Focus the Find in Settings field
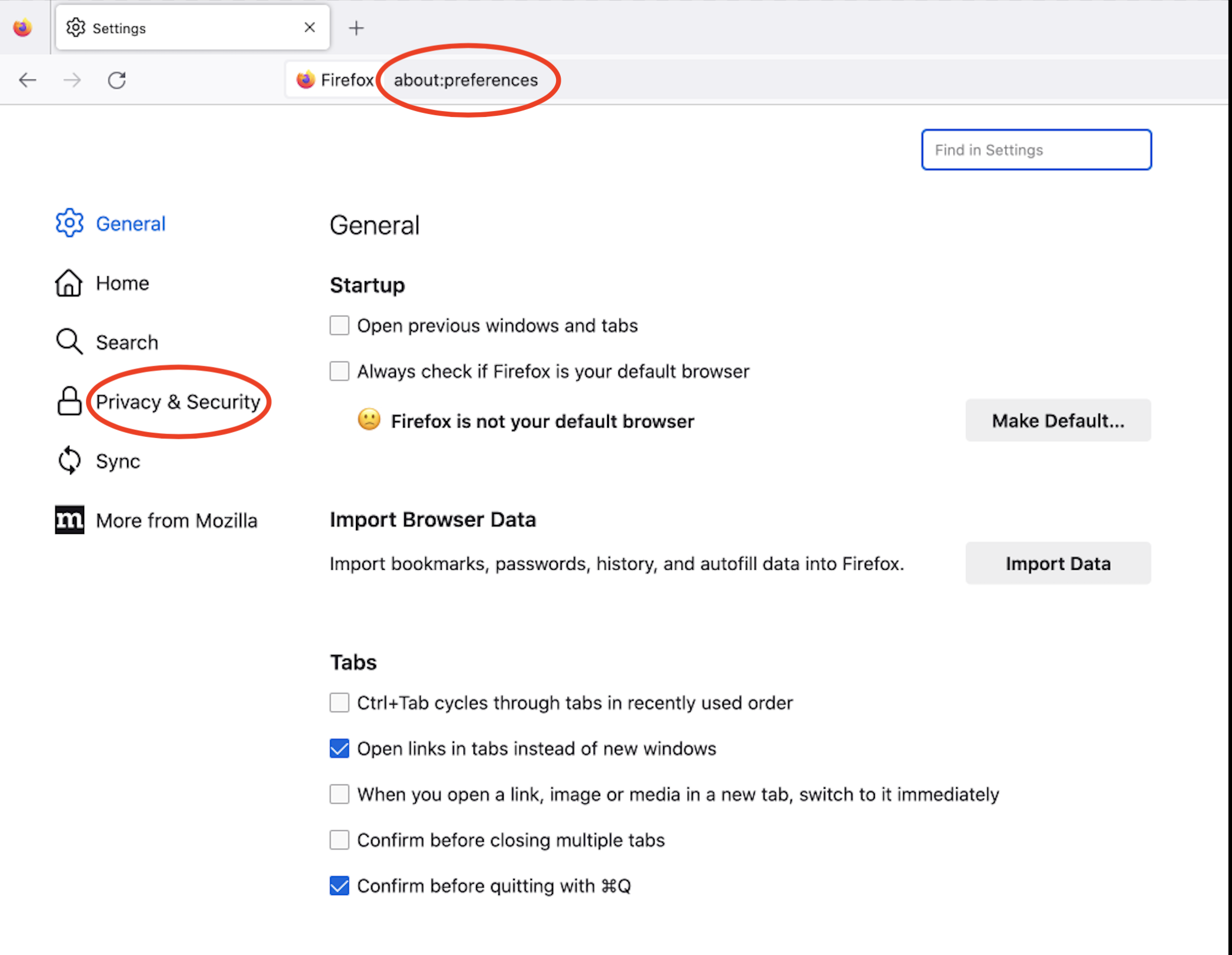Image resolution: width=1232 pixels, height=955 pixels. tap(1035, 150)
